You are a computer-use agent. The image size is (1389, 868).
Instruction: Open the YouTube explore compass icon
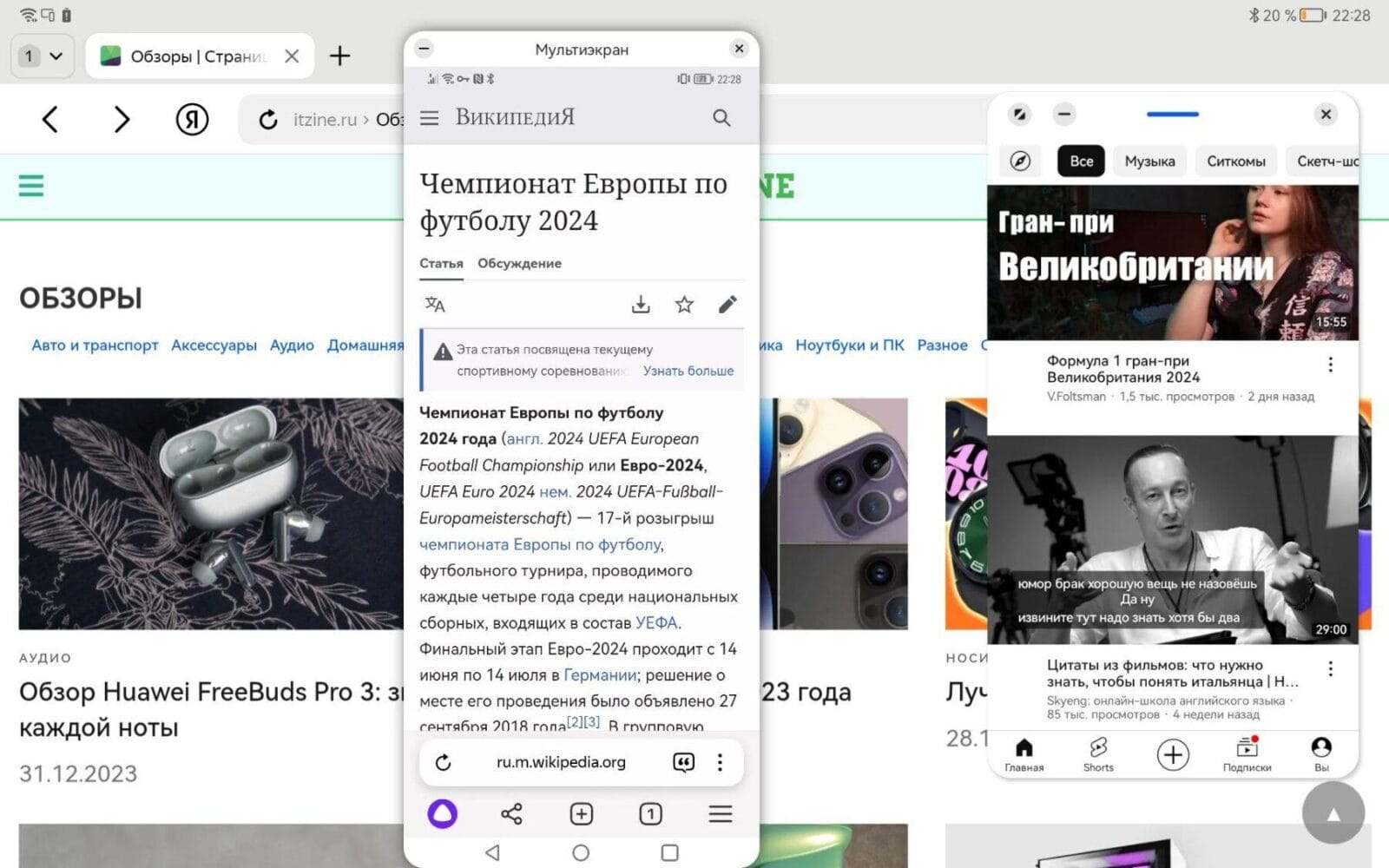(1020, 161)
